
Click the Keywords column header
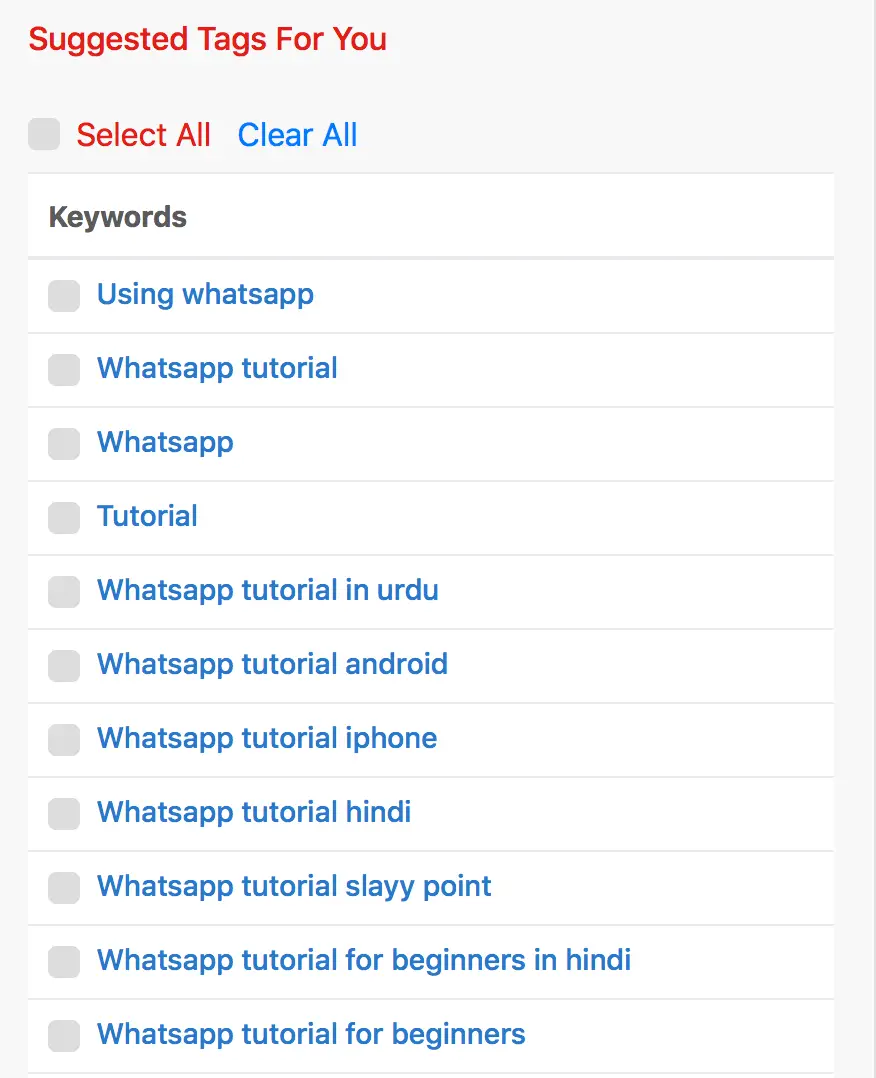point(118,217)
